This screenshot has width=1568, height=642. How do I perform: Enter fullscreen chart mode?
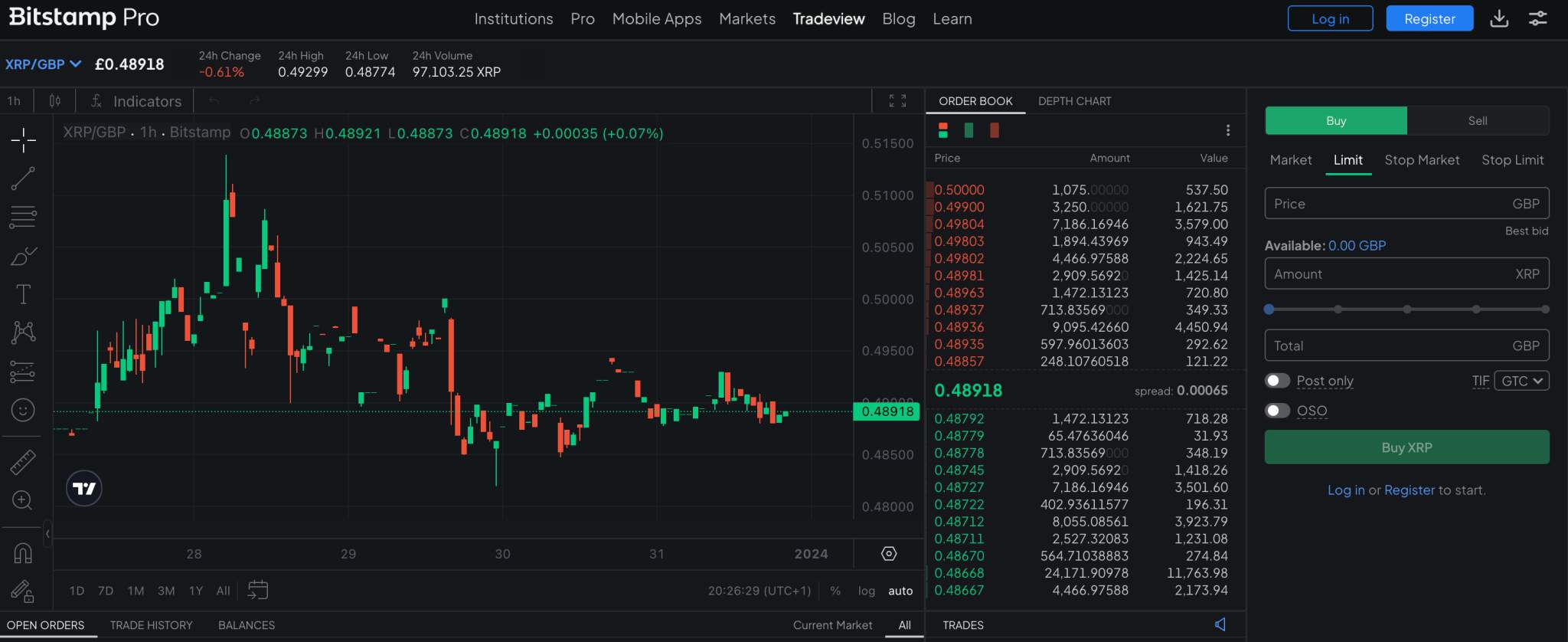(x=898, y=101)
